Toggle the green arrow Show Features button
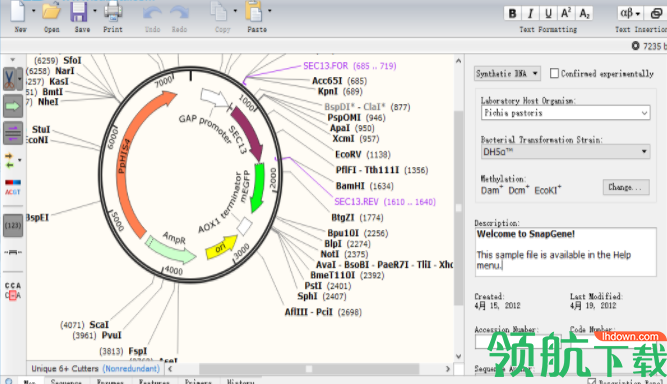667x384 pixels. pyautogui.click(x=13, y=106)
